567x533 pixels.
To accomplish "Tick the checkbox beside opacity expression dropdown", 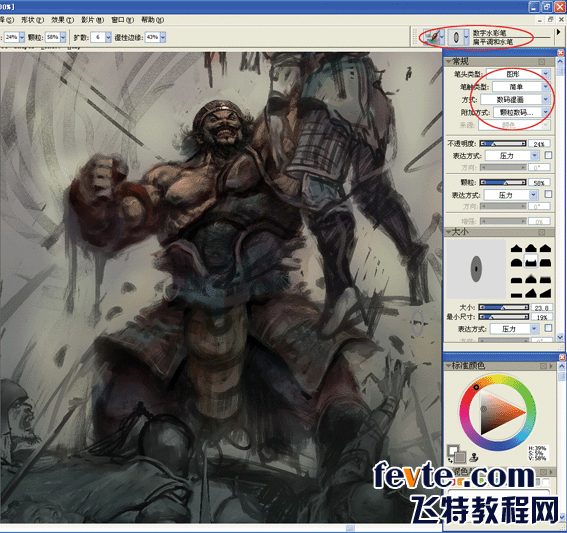I will point(548,155).
